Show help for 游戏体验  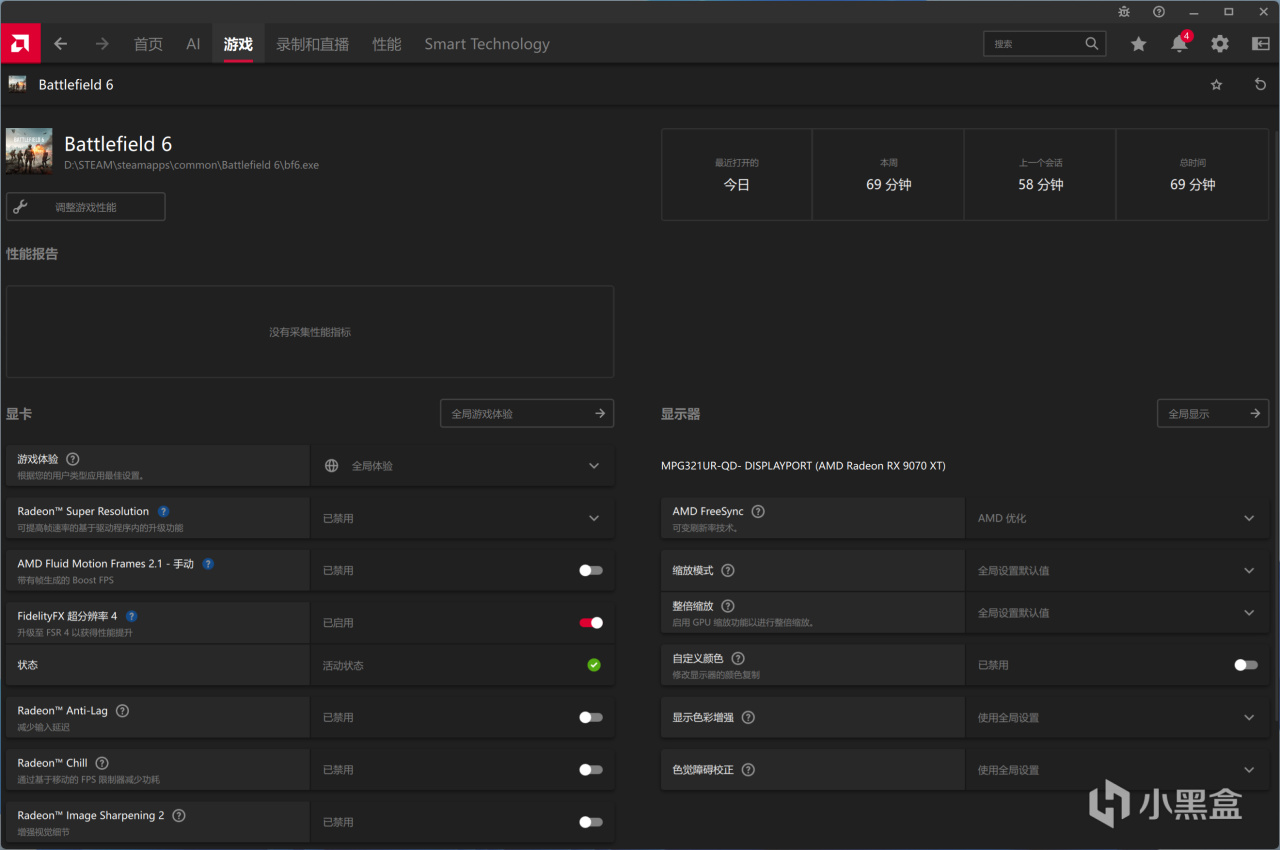click(x=73, y=459)
